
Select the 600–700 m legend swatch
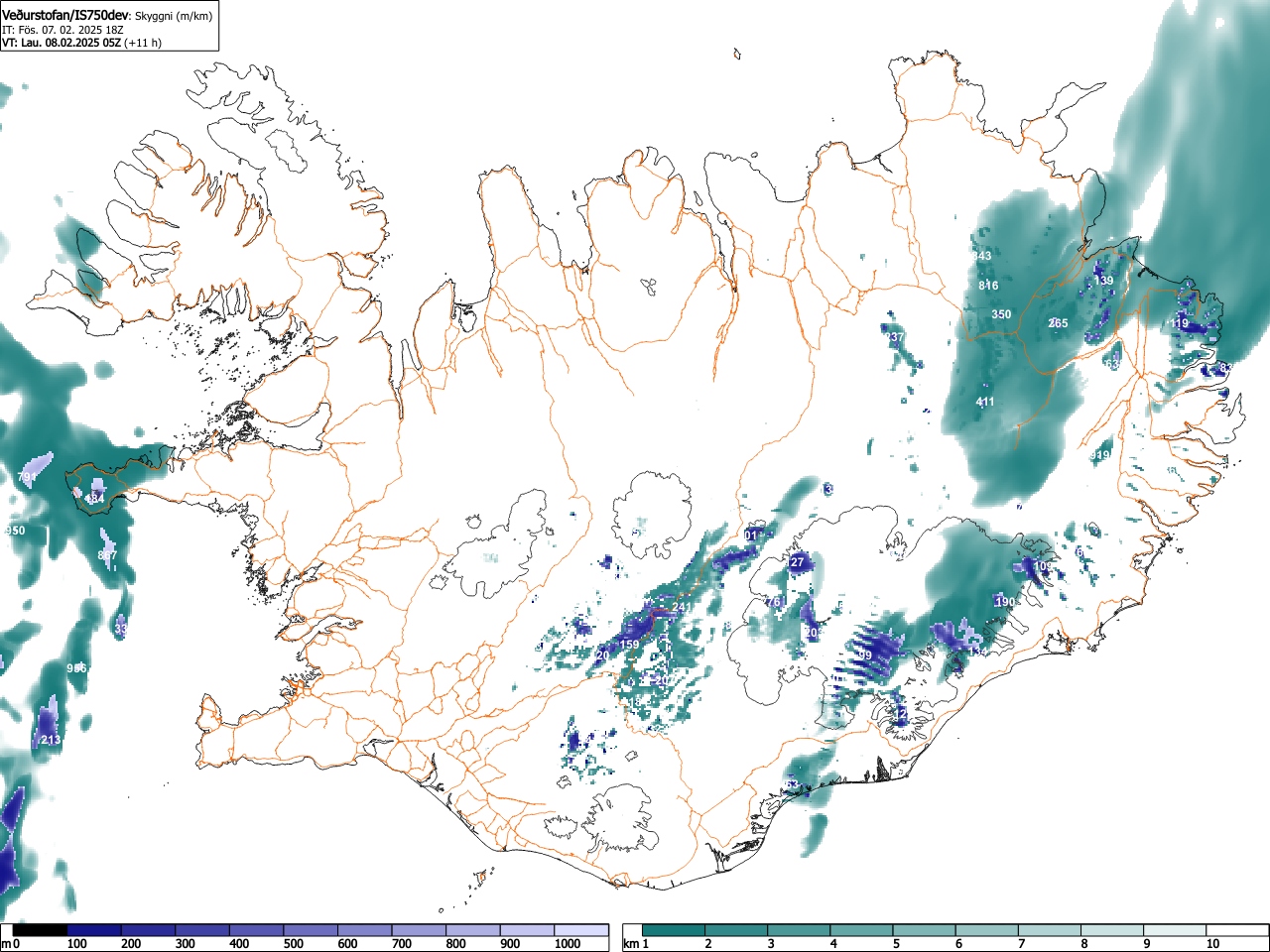365,930
